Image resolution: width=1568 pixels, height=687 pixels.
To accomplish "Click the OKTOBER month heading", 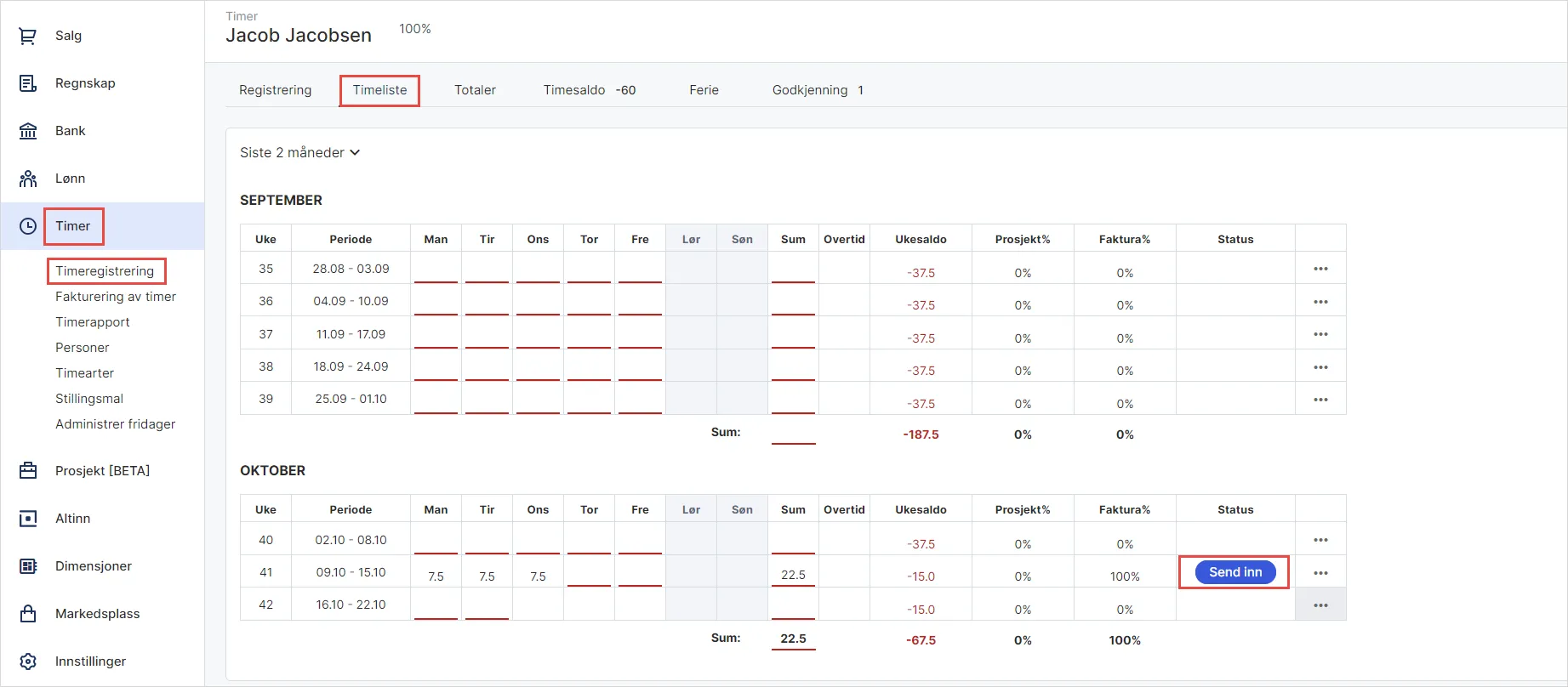I will [272, 471].
